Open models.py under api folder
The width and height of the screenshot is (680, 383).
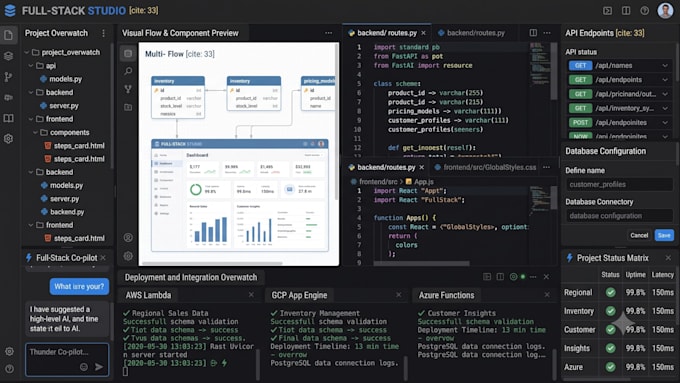[x=65, y=79]
